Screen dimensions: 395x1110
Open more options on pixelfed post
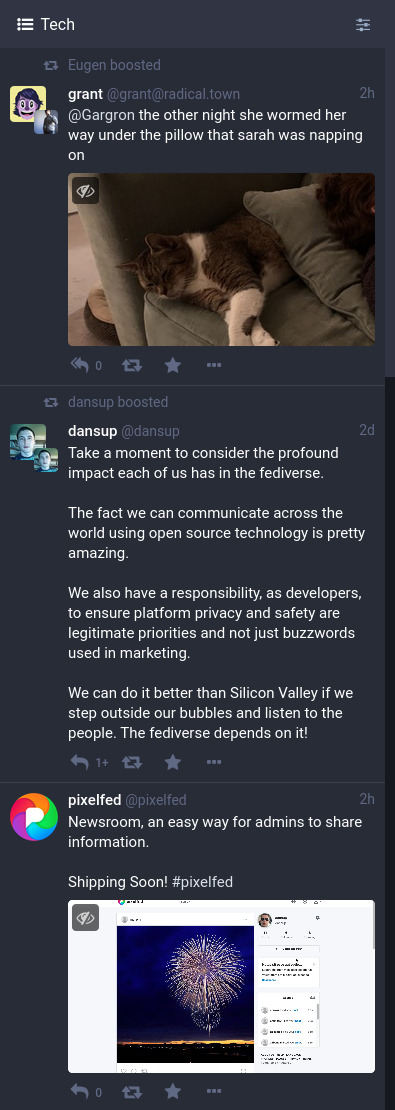(x=214, y=1092)
